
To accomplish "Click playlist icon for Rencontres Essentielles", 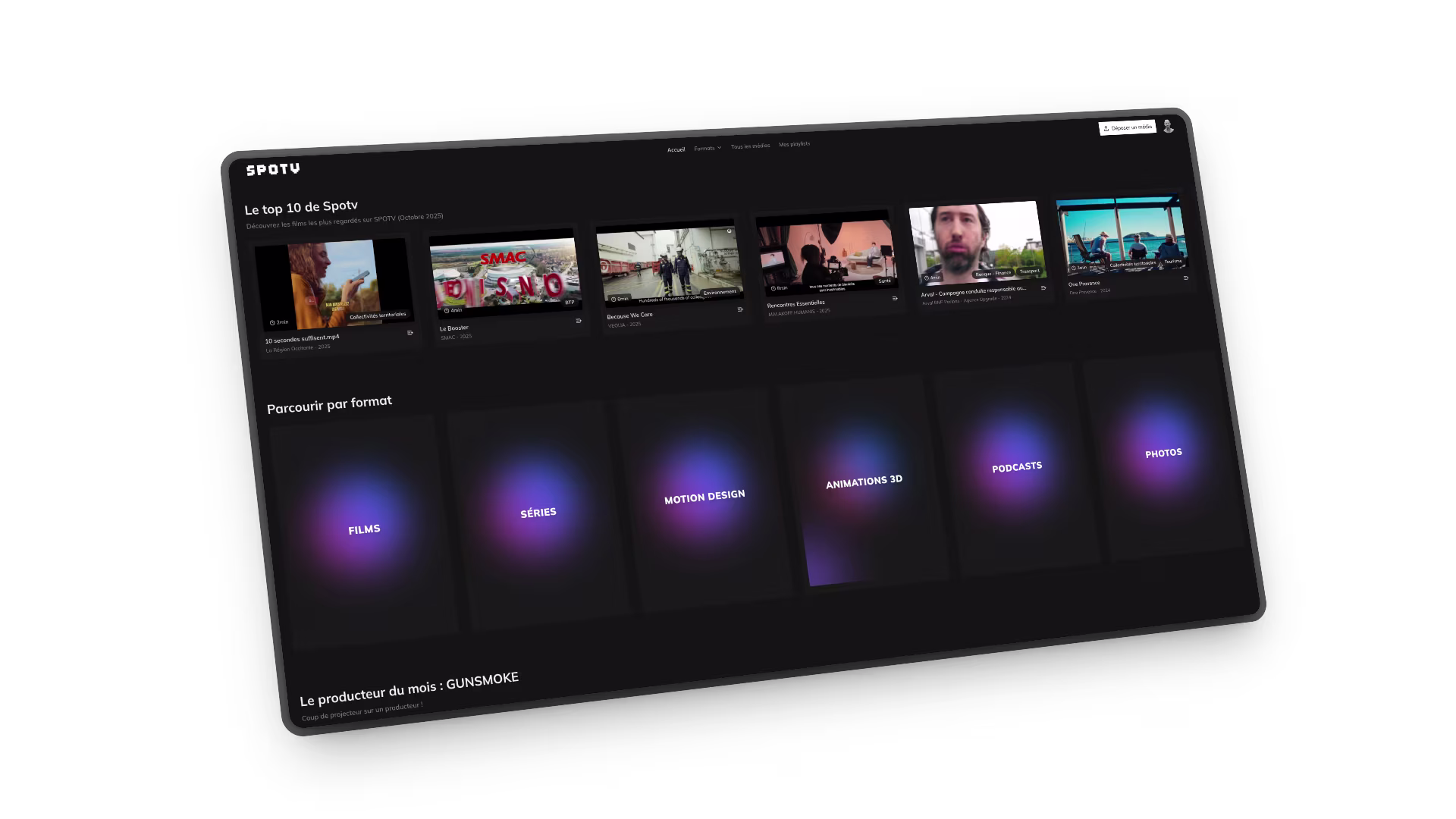I will pos(895,299).
